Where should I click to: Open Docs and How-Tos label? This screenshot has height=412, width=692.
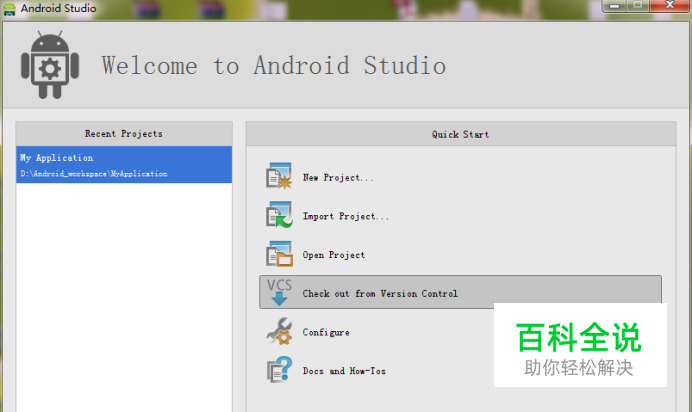click(344, 371)
